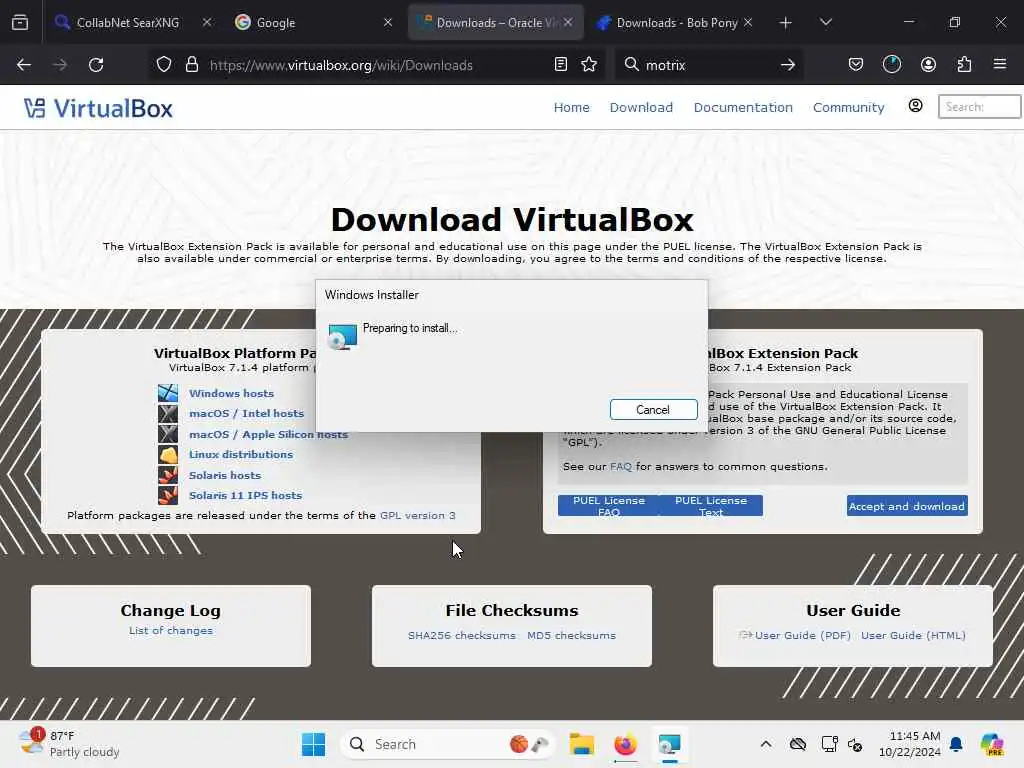
Task: Open the SHA256 checksums link
Action: pos(461,635)
